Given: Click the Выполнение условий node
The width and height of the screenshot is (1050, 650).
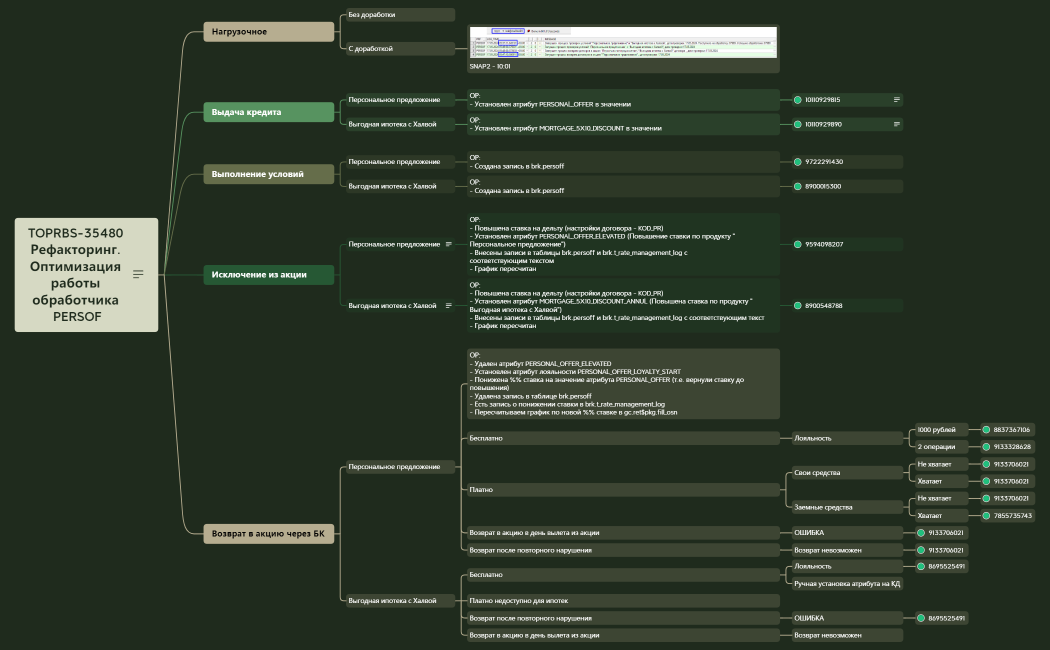Looking at the screenshot, I should coord(269,175).
